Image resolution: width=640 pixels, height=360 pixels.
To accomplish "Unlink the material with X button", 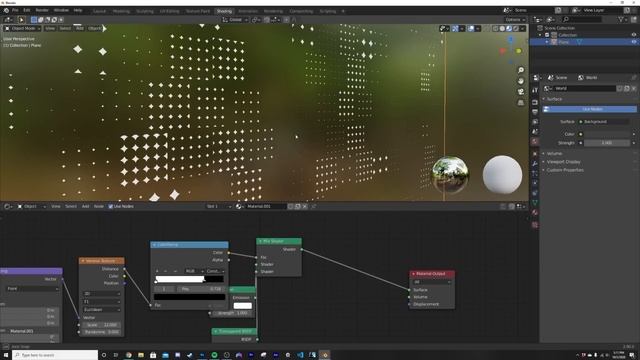I will point(305,207).
